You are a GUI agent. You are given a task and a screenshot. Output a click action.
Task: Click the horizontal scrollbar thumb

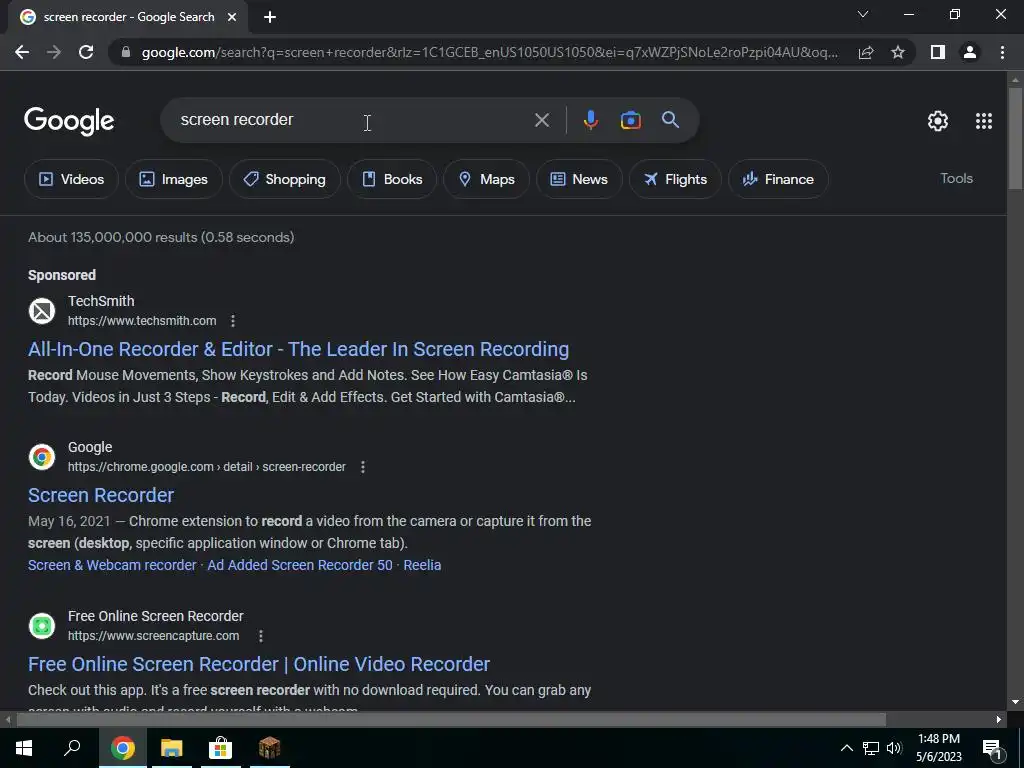(451, 720)
